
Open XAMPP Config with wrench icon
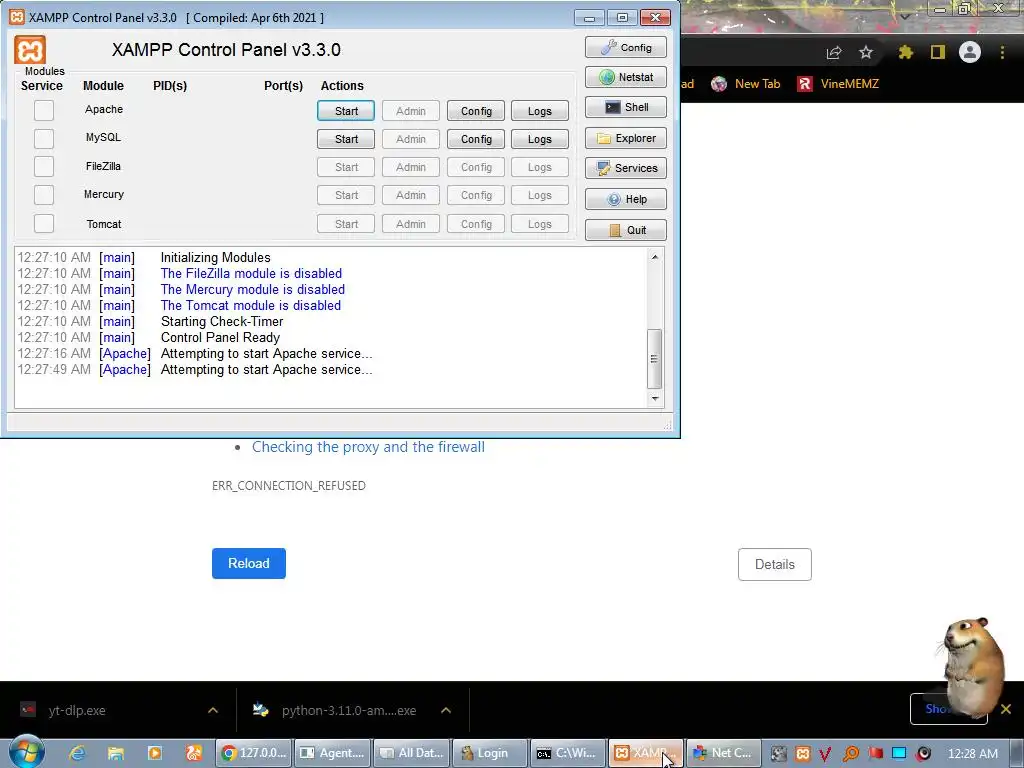626,48
